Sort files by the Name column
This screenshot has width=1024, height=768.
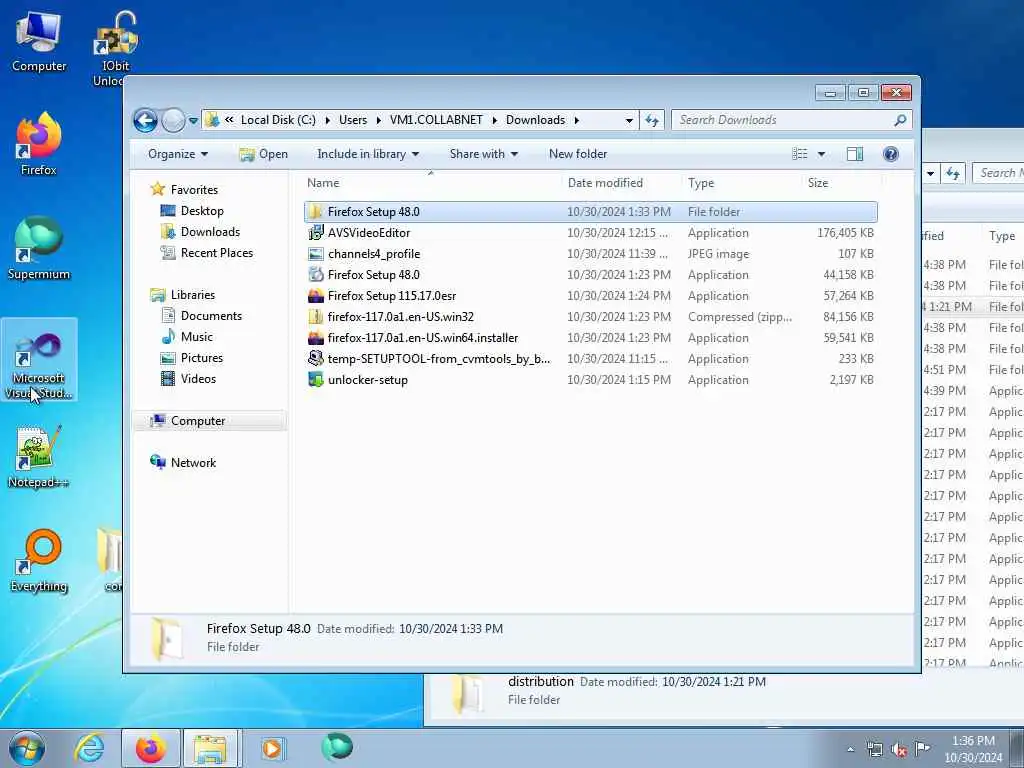432,183
